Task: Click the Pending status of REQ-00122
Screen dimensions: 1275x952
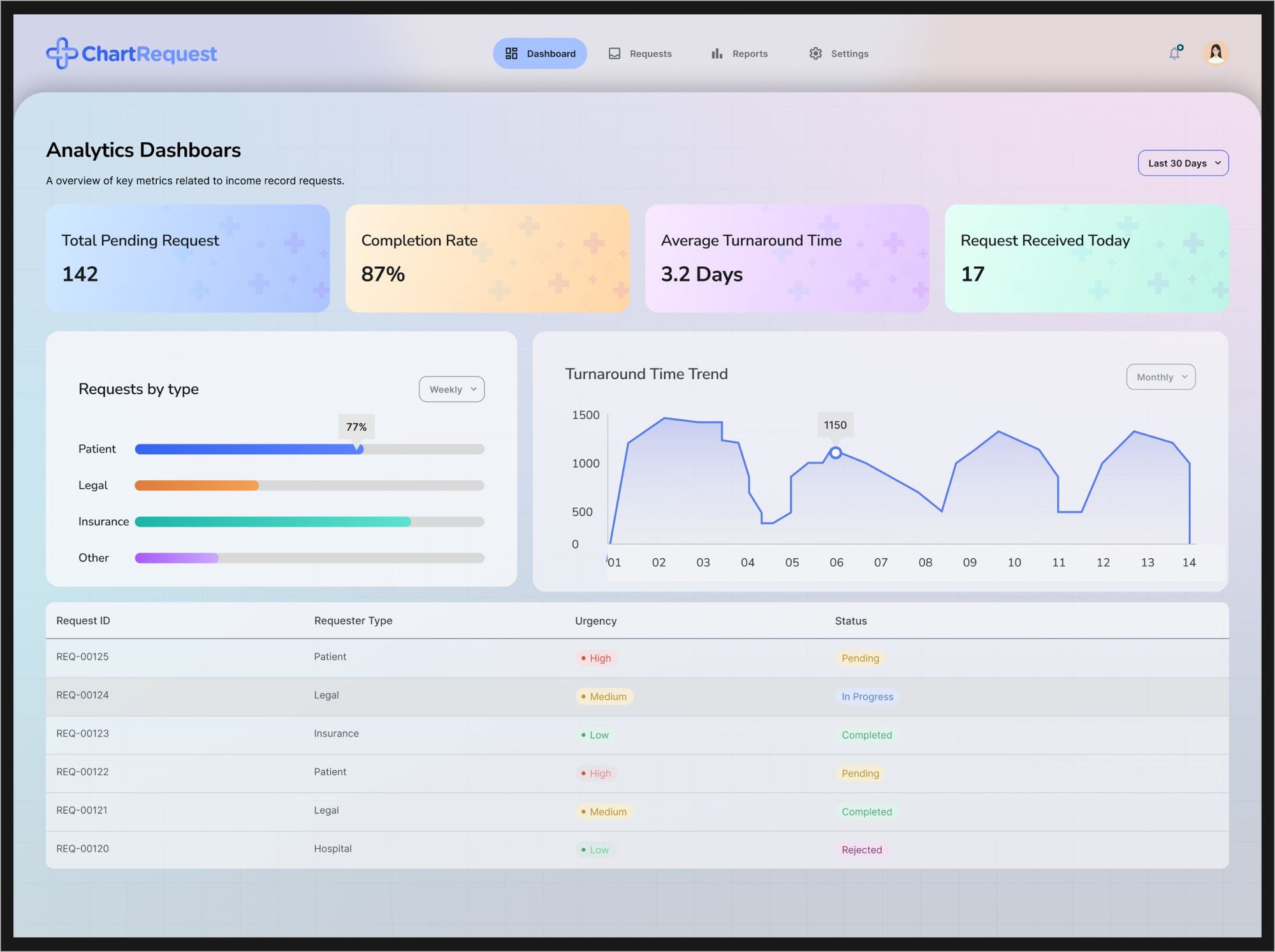Action: [860, 774]
